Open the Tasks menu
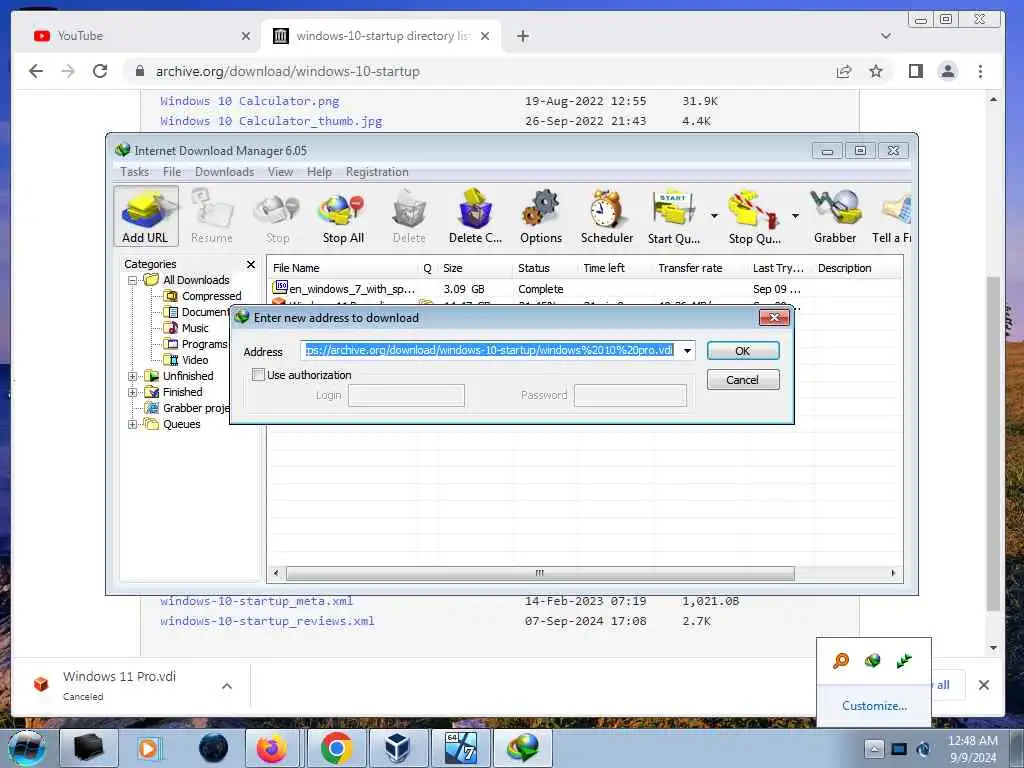The image size is (1024, 768). click(135, 172)
